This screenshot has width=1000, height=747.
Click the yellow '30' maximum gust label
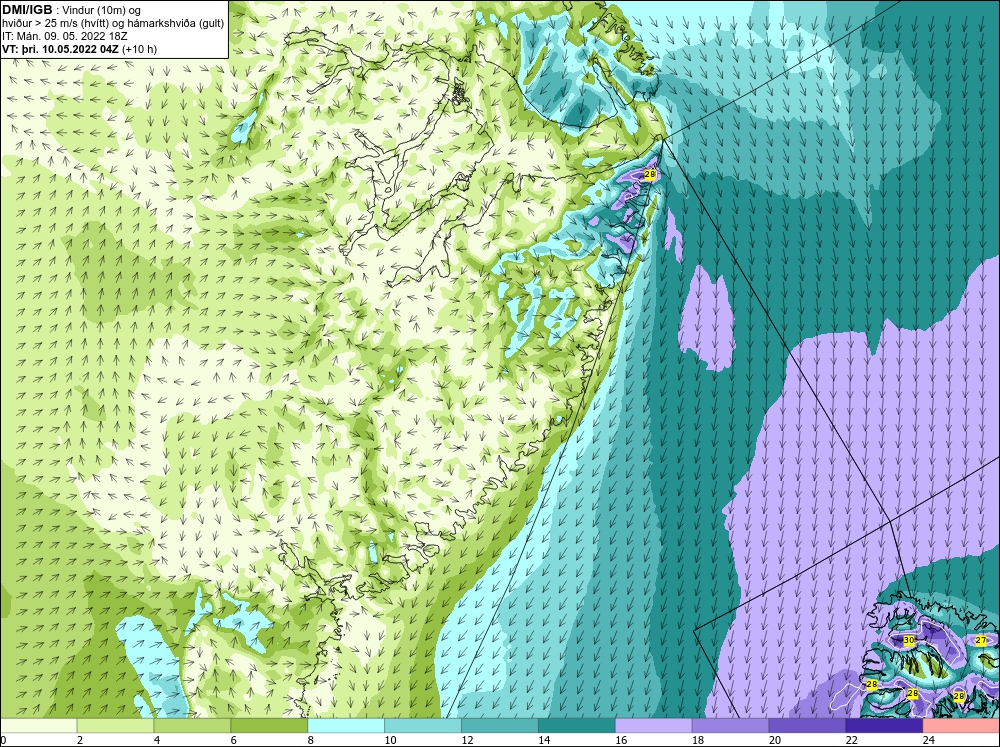(x=909, y=640)
